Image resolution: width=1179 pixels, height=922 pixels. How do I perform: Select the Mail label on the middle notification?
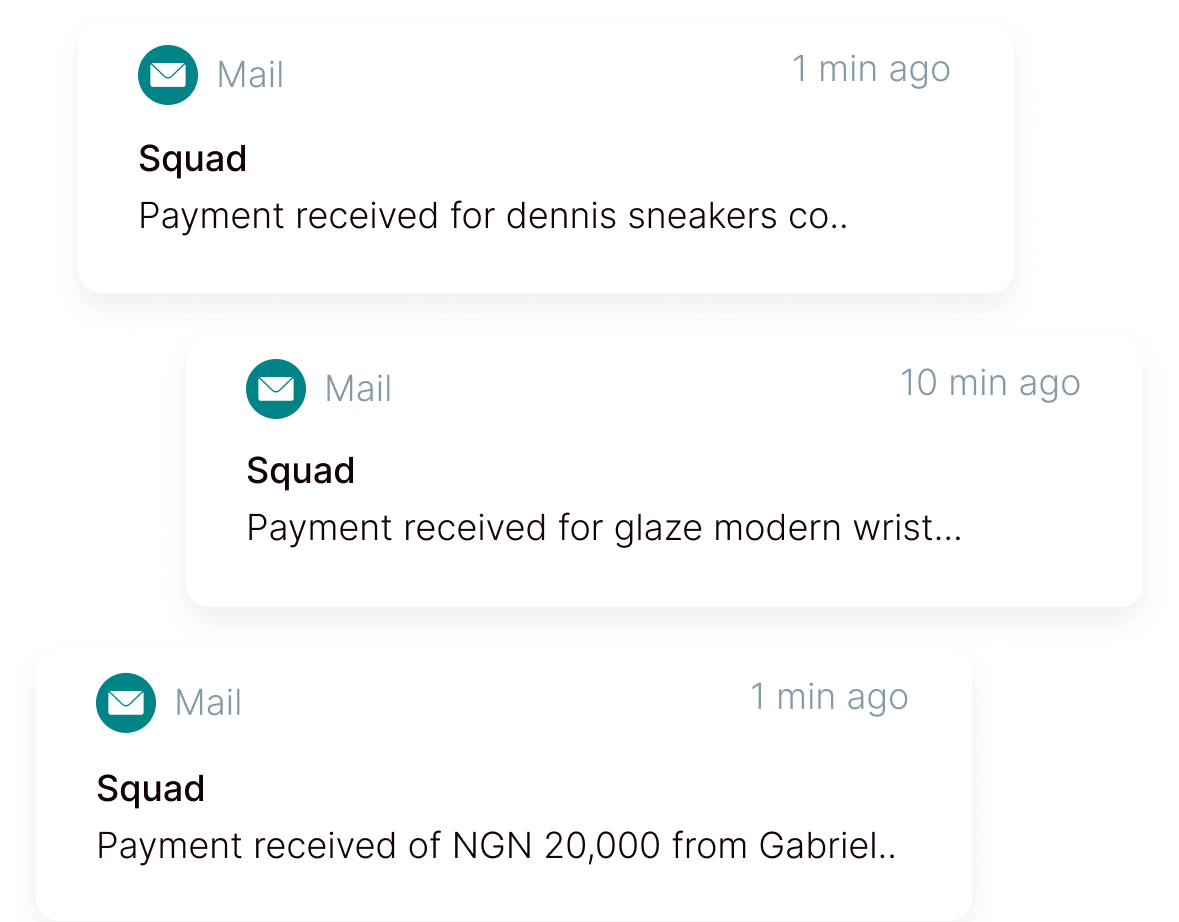tap(356, 389)
